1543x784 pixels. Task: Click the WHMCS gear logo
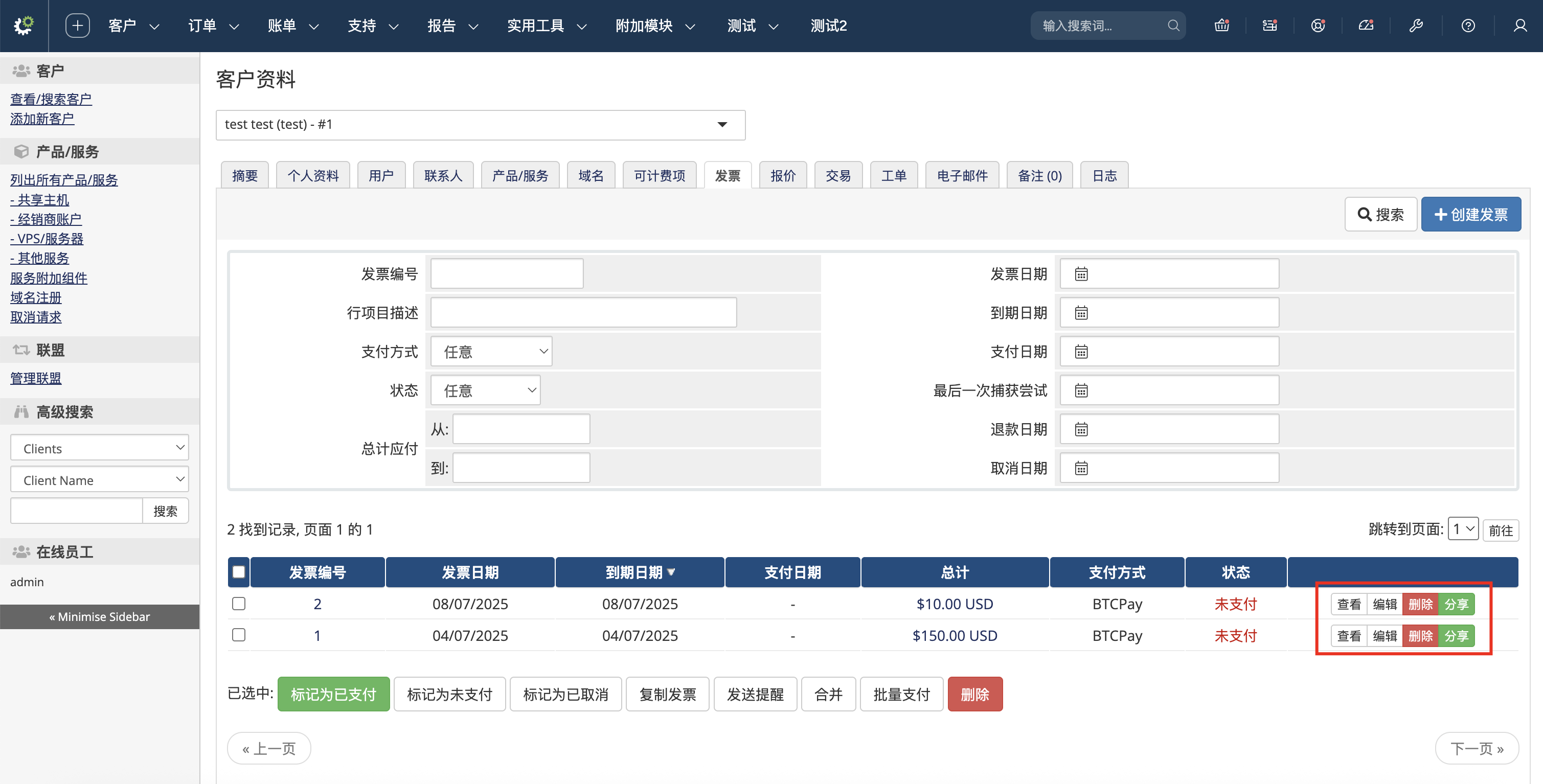tap(24, 26)
